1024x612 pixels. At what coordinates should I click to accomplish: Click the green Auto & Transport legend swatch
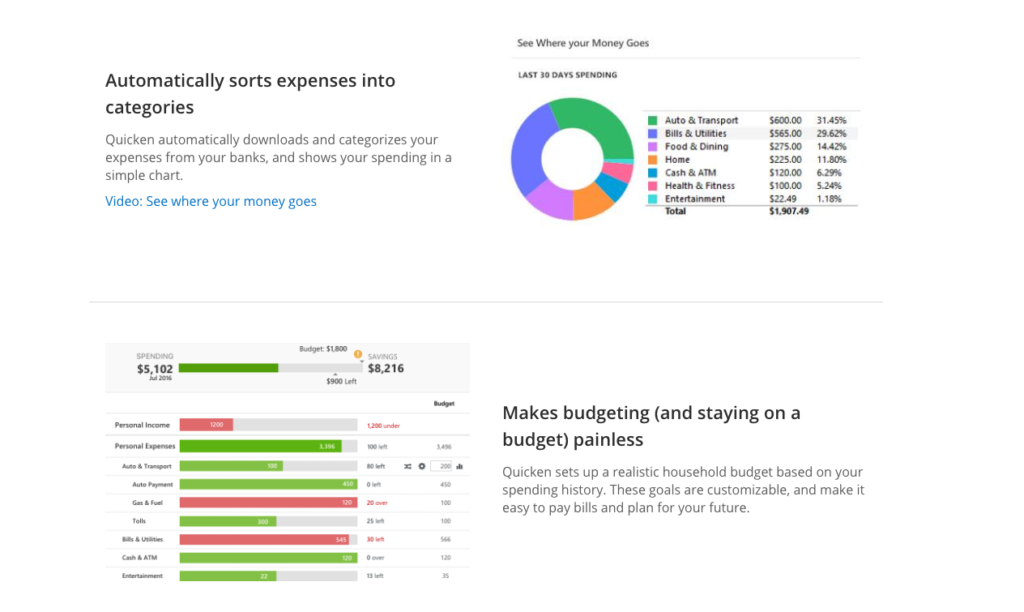click(652, 120)
